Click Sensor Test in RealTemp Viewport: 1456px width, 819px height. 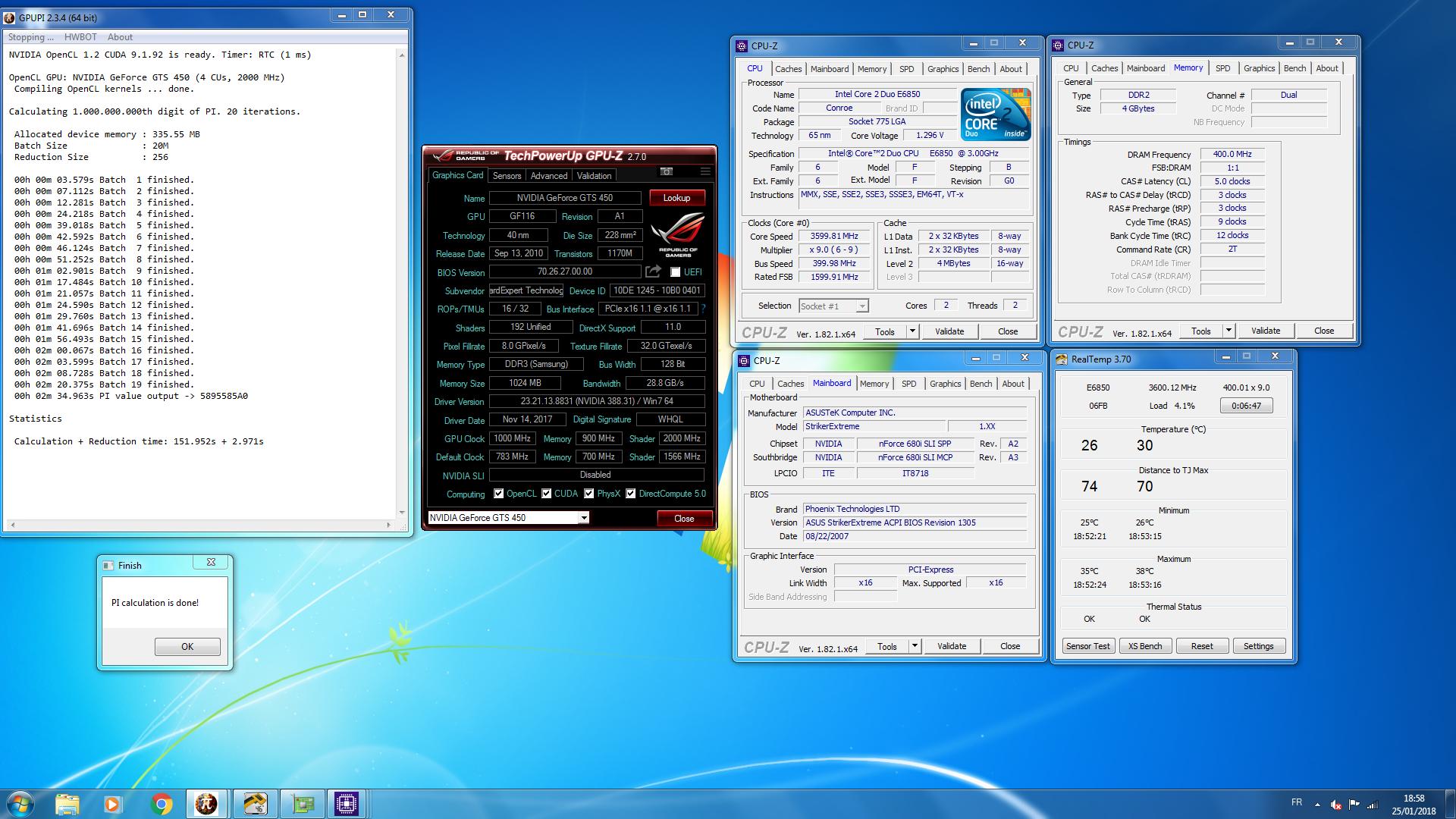[1087, 646]
